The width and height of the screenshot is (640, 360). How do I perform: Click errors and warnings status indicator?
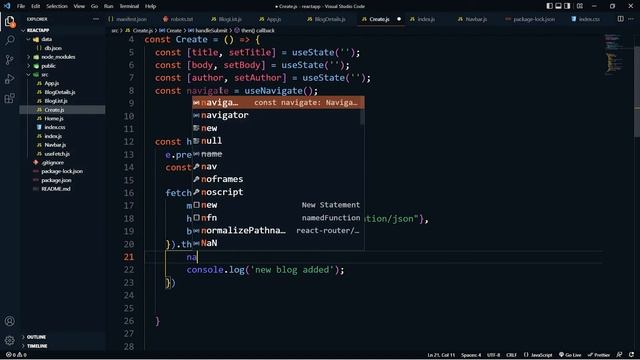pos(16,355)
